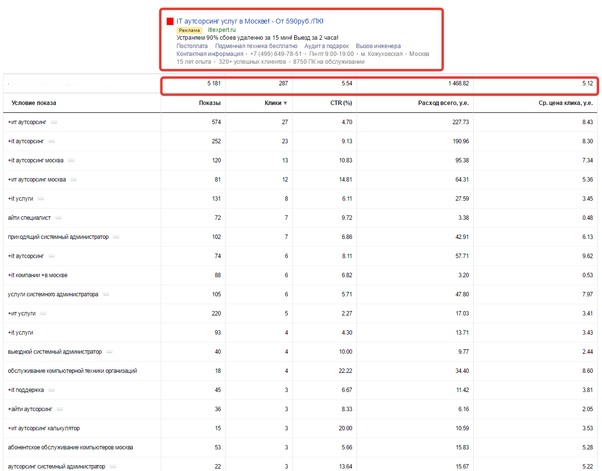The height and width of the screenshot is (471, 602).
Task: Click ellipsis icon beside 'выездной системный администратор'
Action: (109, 352)
